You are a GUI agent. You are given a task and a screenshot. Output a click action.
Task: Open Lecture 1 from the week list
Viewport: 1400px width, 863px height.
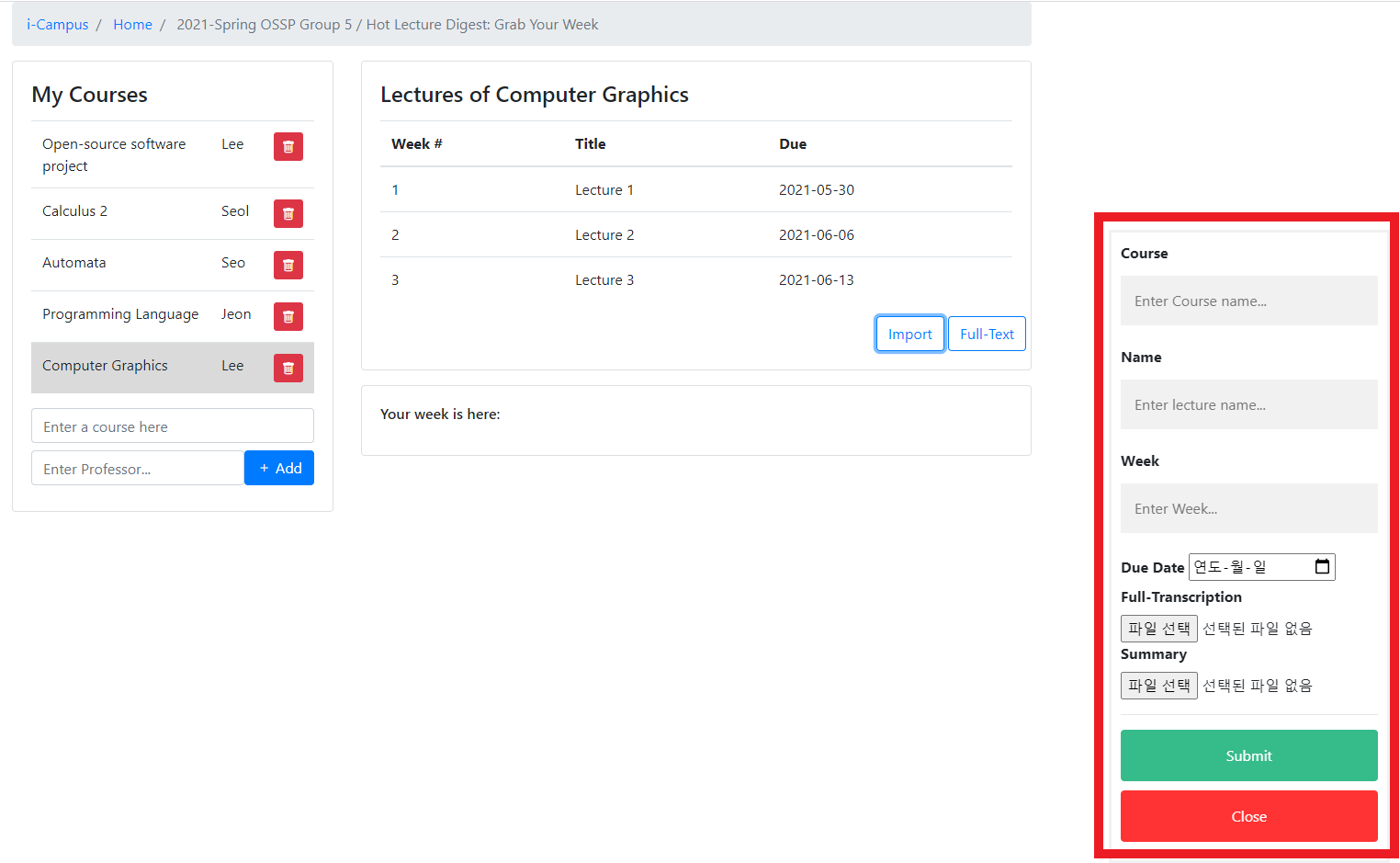[604, 189]
